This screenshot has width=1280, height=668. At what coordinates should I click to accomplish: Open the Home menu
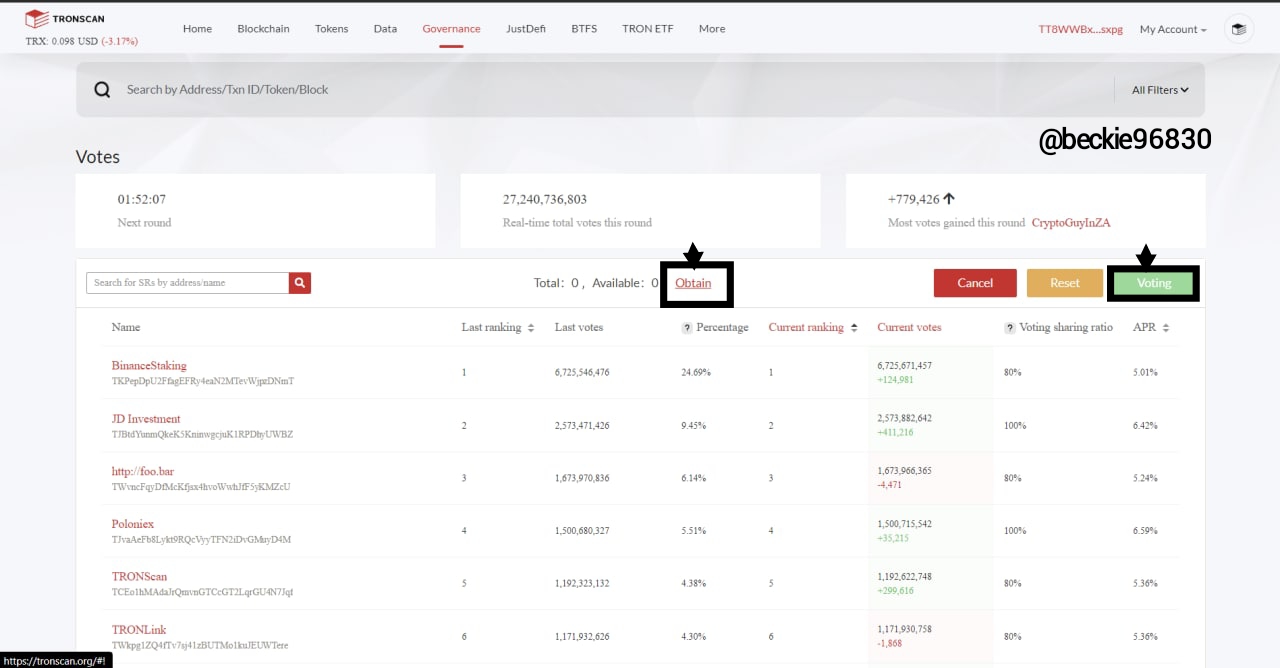[197, 29]
